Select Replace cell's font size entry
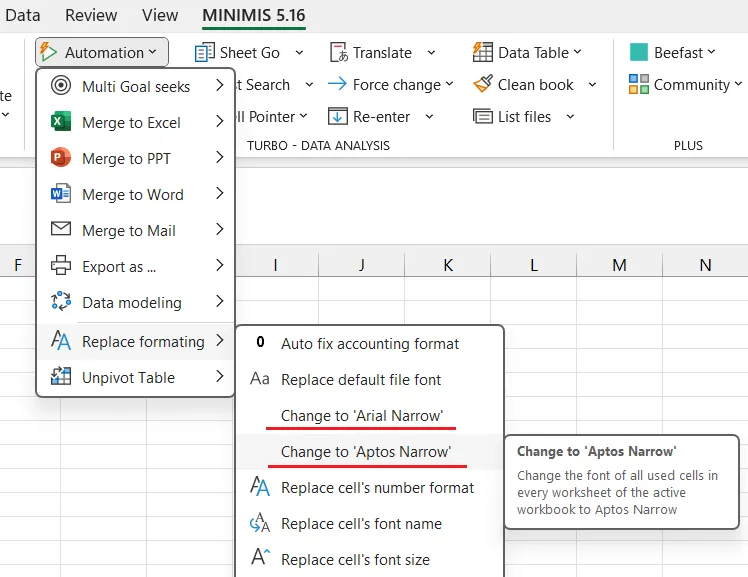748x577 pixels. coord(370,559)
